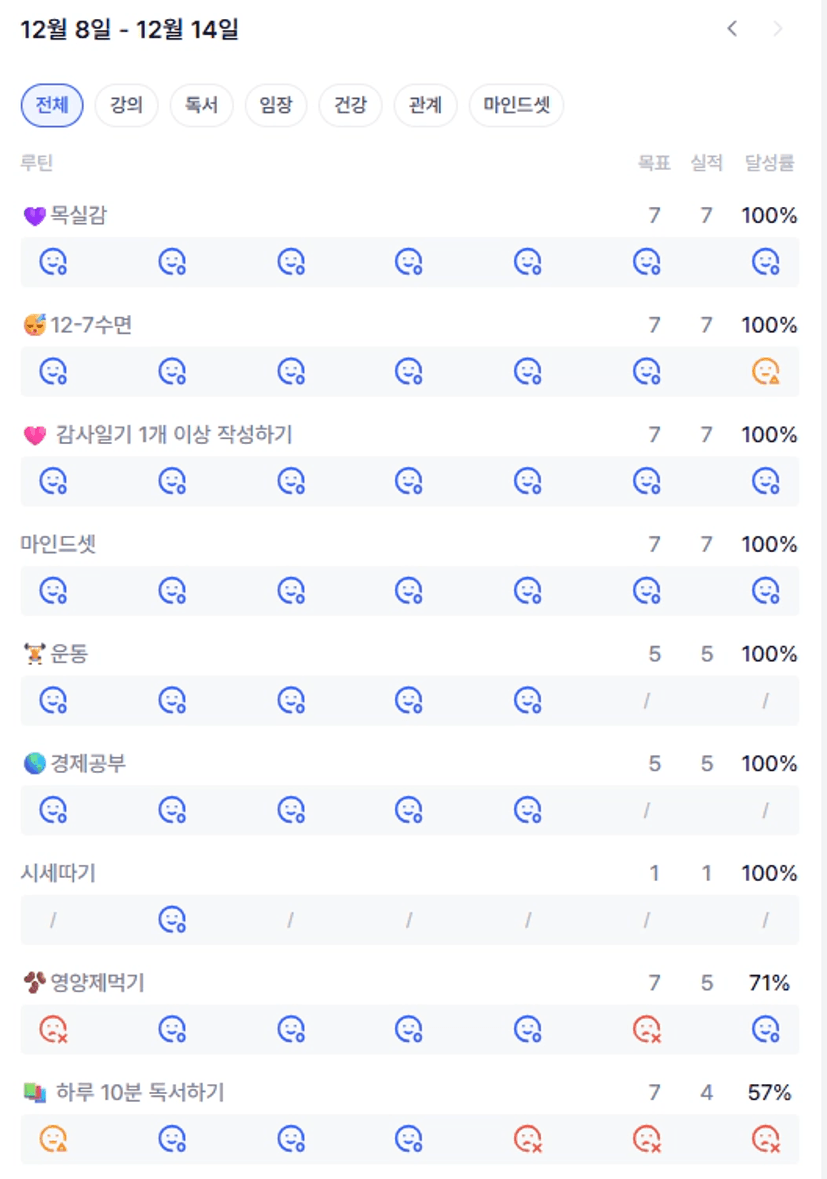Switch to the 마인드셋 filter chip
This screenshot has height=1179, width=827.
pos(516,105)
